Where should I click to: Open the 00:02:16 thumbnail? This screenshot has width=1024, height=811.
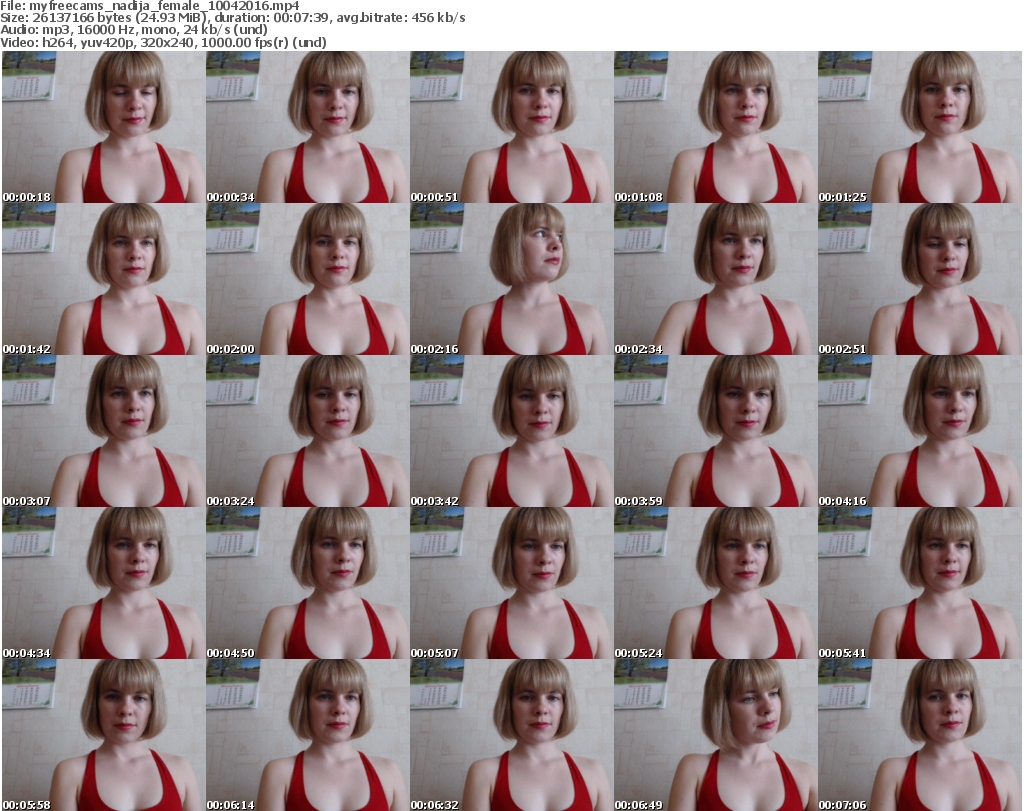point(511,279)
